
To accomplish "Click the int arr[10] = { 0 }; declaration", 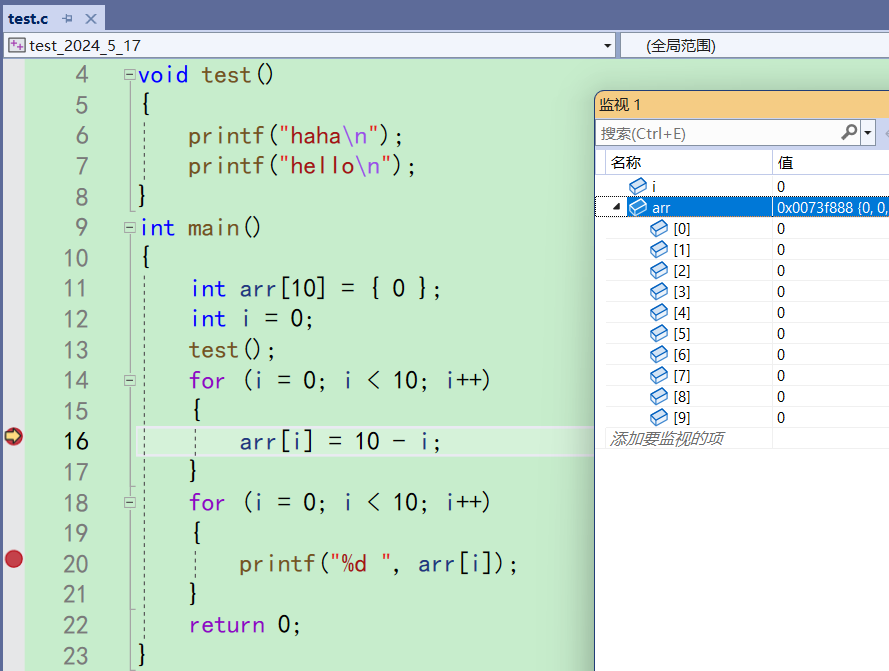I will point(315,288).
